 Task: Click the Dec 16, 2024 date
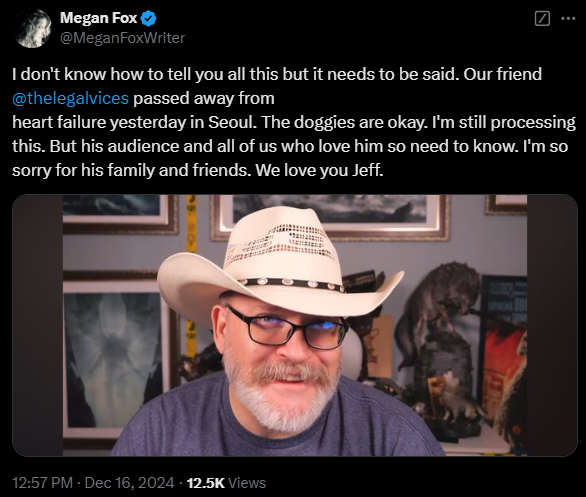coord(129,483)
